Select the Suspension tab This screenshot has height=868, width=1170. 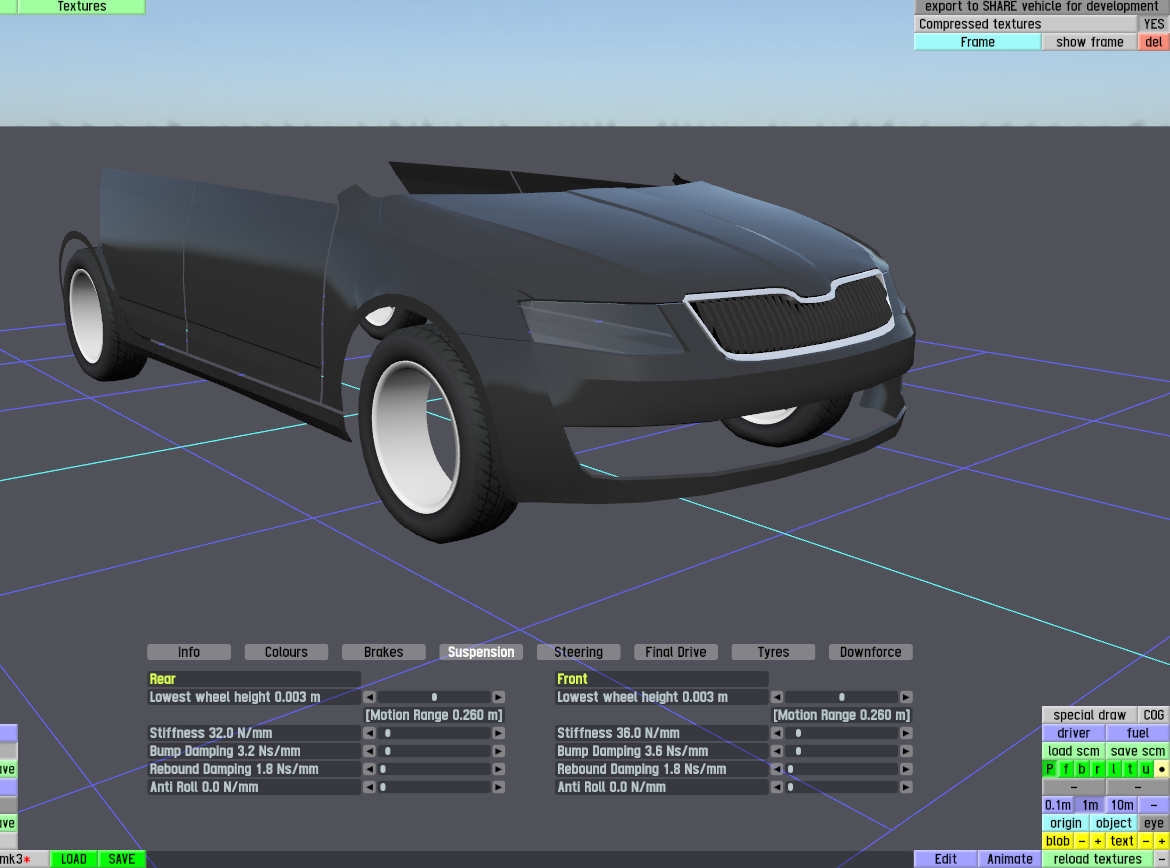[481, 652]
